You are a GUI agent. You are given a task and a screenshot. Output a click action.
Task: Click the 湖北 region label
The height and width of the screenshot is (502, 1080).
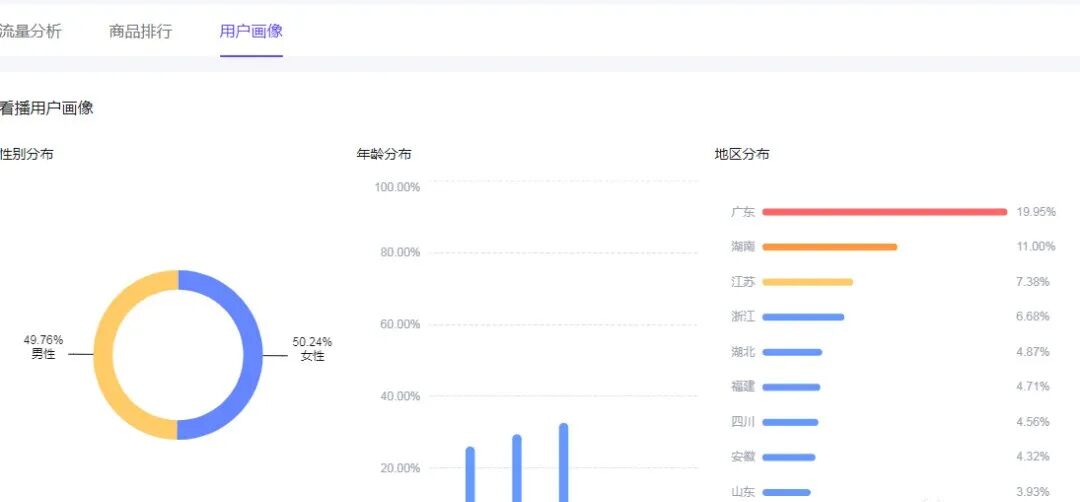[x=743, y=352]
